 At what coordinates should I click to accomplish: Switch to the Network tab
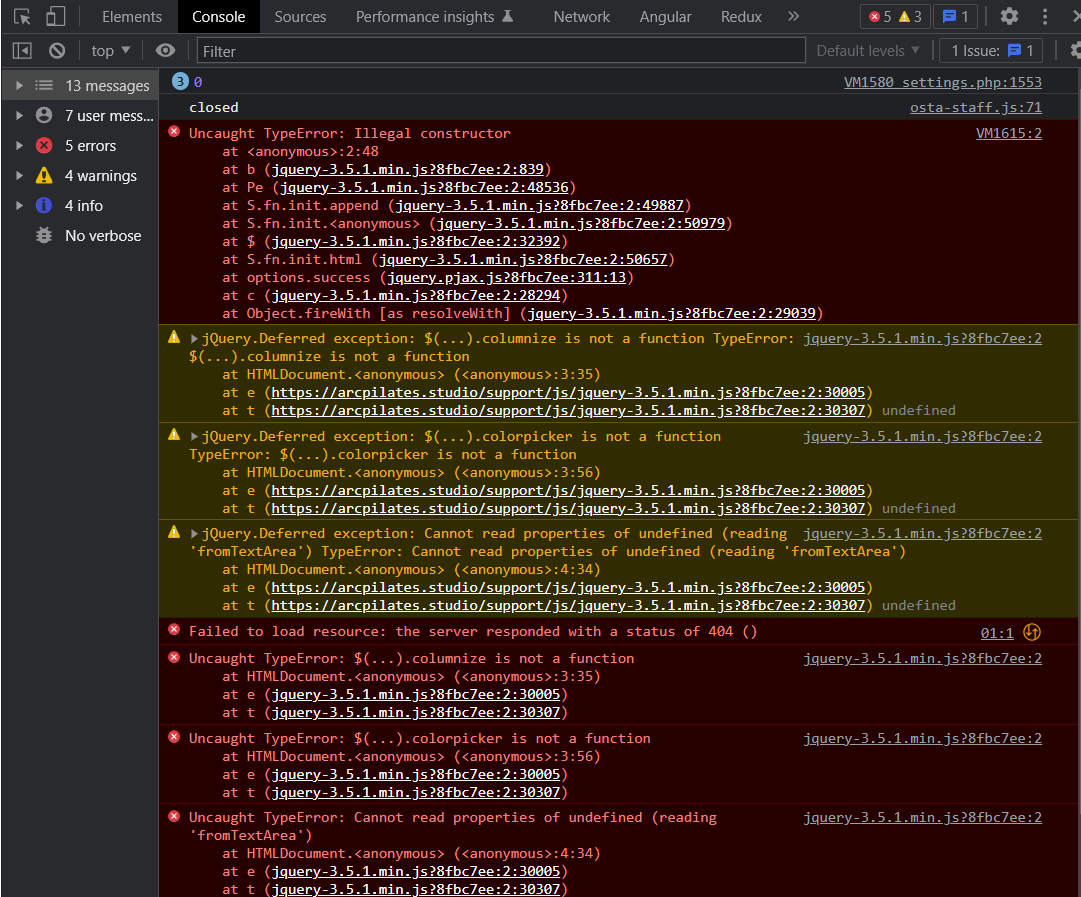click(581, 16)
